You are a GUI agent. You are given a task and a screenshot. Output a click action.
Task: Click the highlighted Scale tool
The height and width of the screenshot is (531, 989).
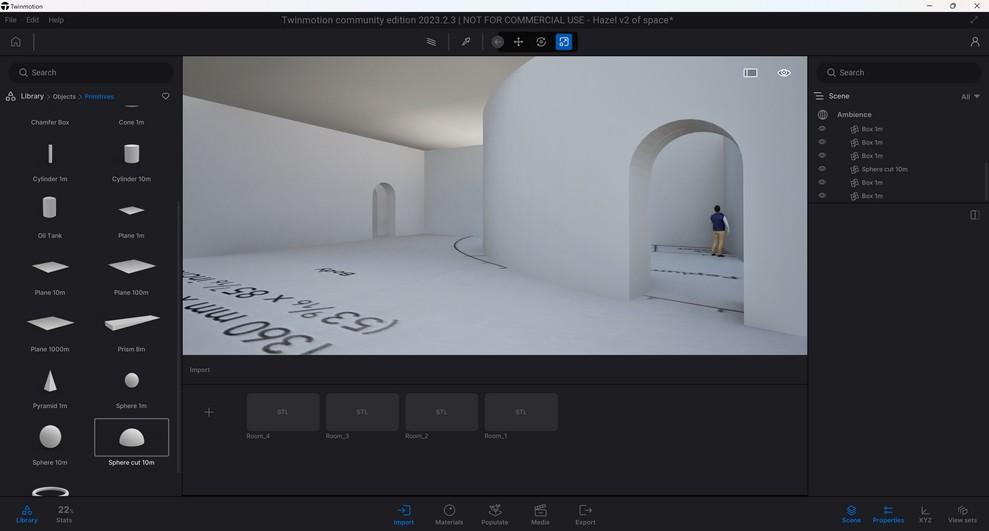coord(564,42)
